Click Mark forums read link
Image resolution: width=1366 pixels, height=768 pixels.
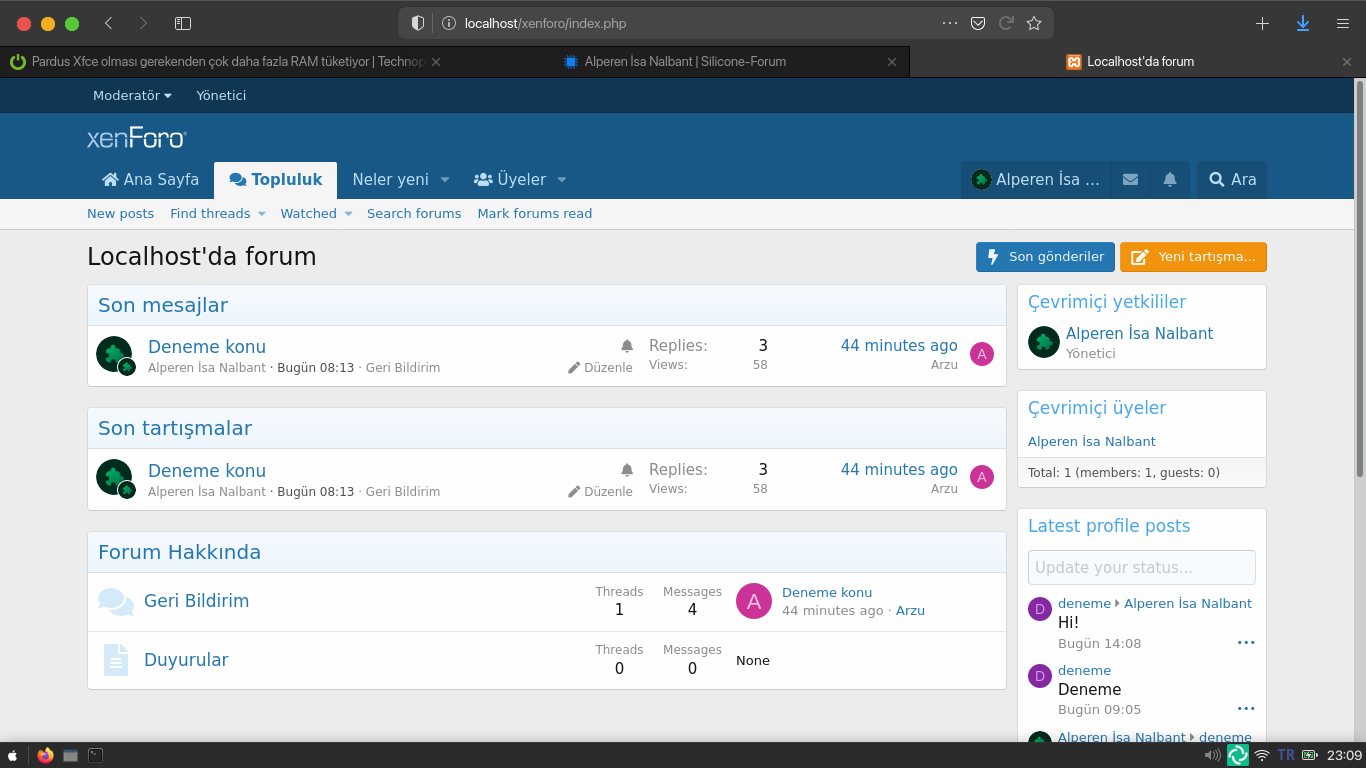tap(535, 214)
